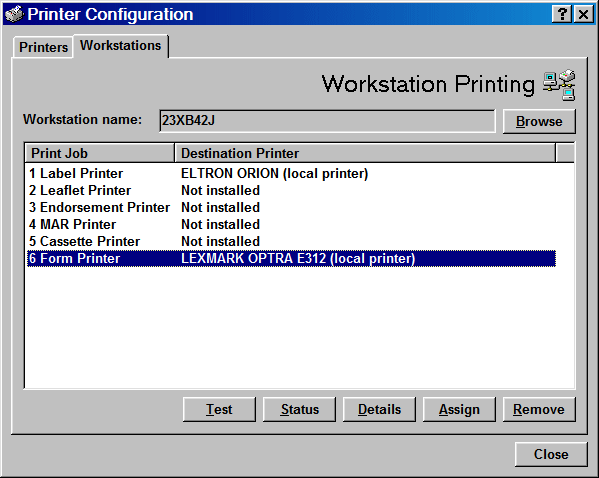Click the Workstation Printing network icon
The height and width of the screenshot is (478, 599).
coord(559,85)
